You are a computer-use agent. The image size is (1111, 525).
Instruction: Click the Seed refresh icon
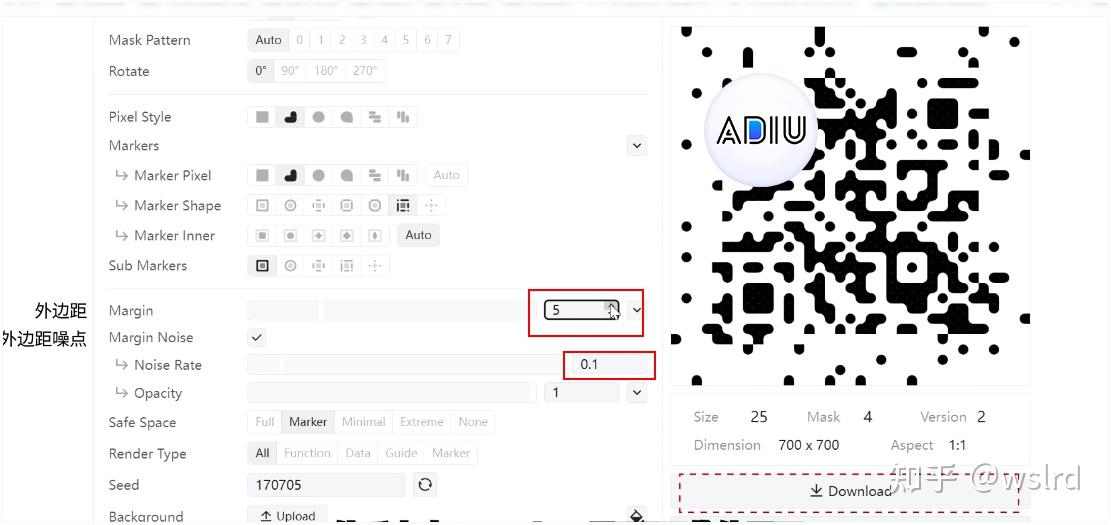tap(424, 485)
